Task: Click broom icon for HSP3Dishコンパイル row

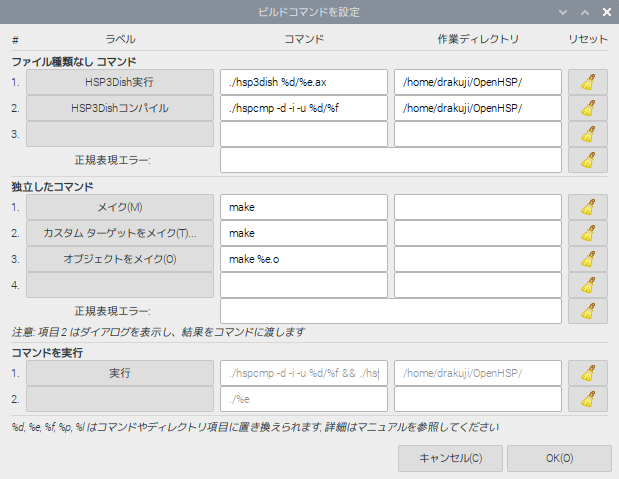Action: tap(588, 108)
